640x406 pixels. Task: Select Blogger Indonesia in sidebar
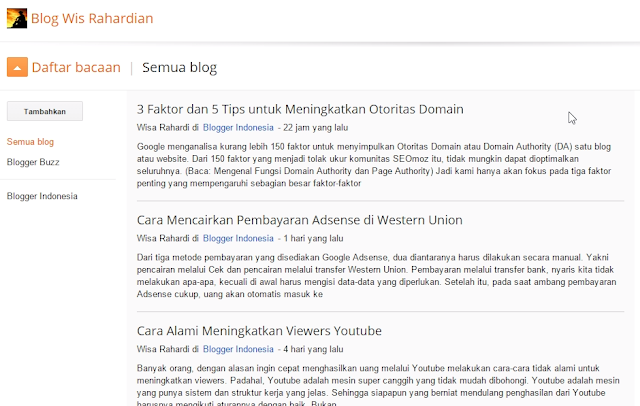(42, 196)
